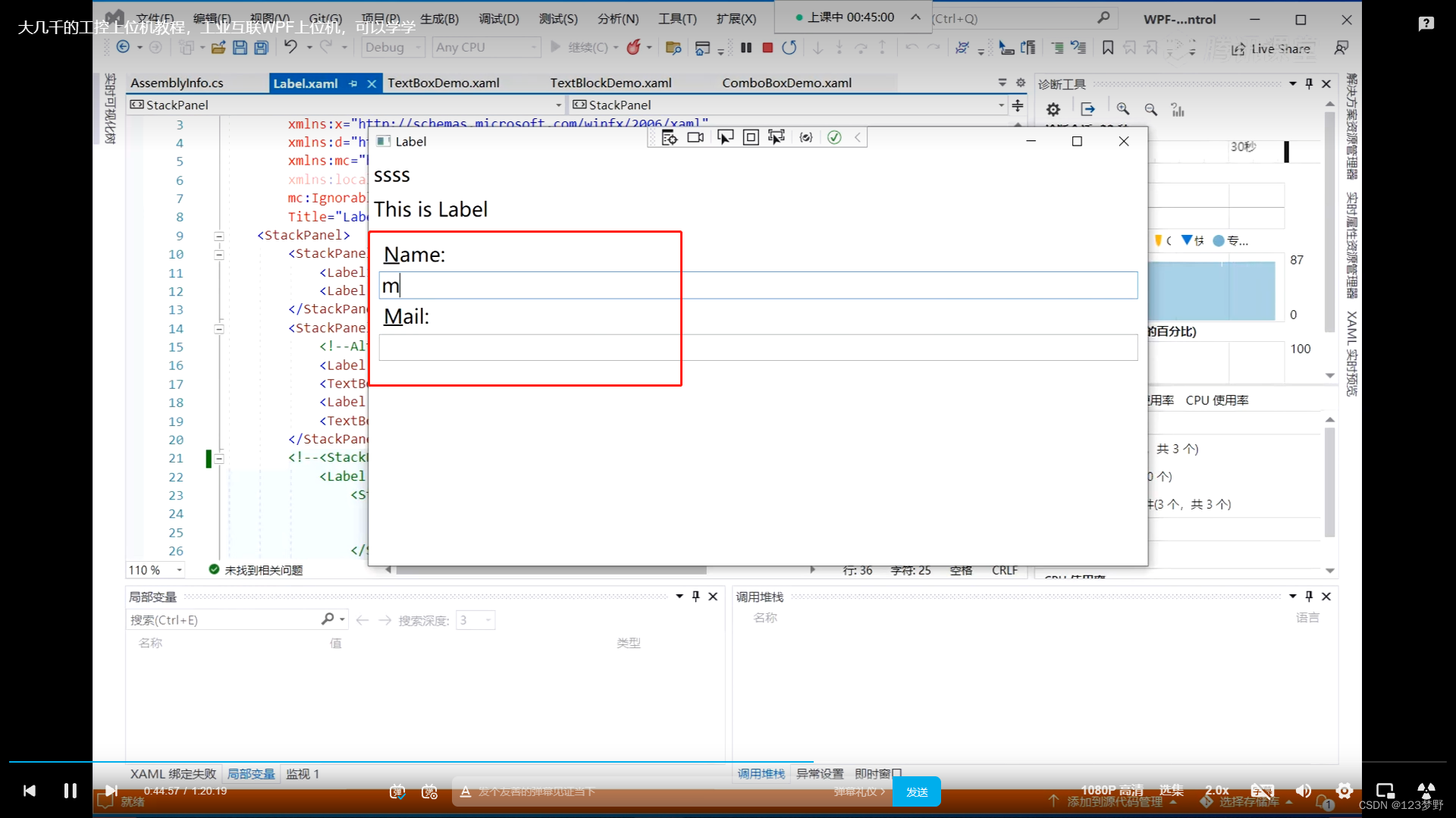The height and width of the screenshot is (818, 1456).
Task: Open the 测试(S) Test menu
Action: [558, 18]
